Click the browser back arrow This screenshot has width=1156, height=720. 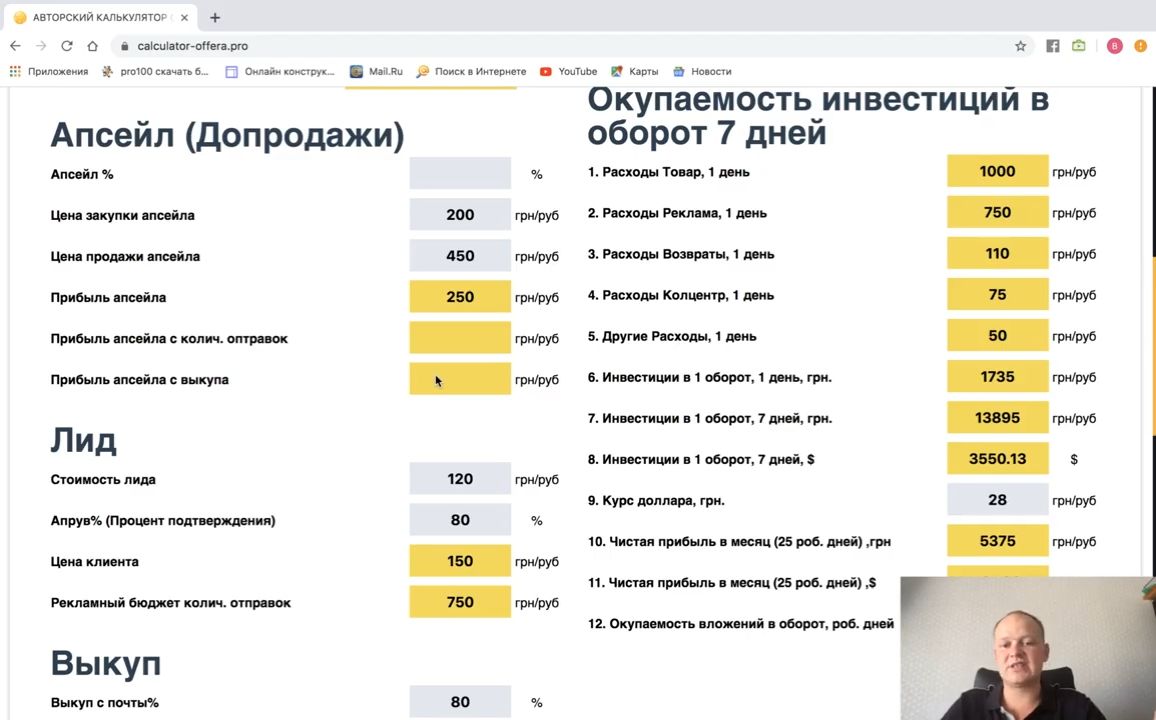click(15, 46)
